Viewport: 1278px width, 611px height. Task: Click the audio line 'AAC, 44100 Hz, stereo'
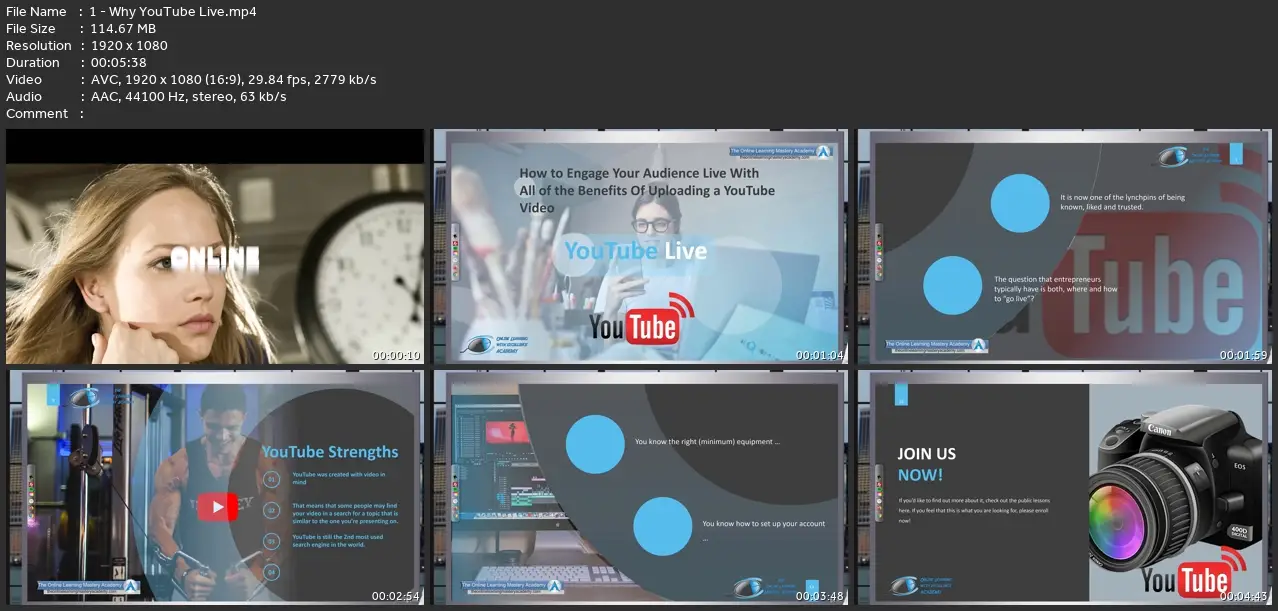click(x=188, y=97)
